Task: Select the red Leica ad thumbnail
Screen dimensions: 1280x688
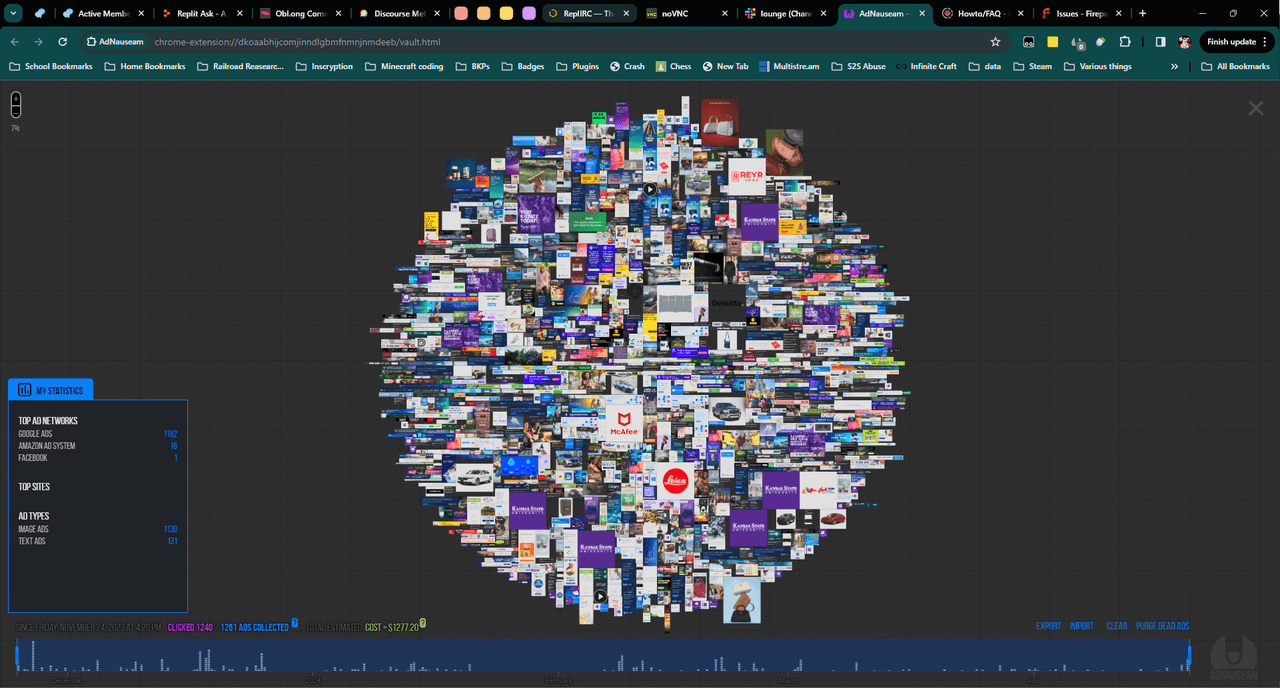Action: tap(677, 482)
